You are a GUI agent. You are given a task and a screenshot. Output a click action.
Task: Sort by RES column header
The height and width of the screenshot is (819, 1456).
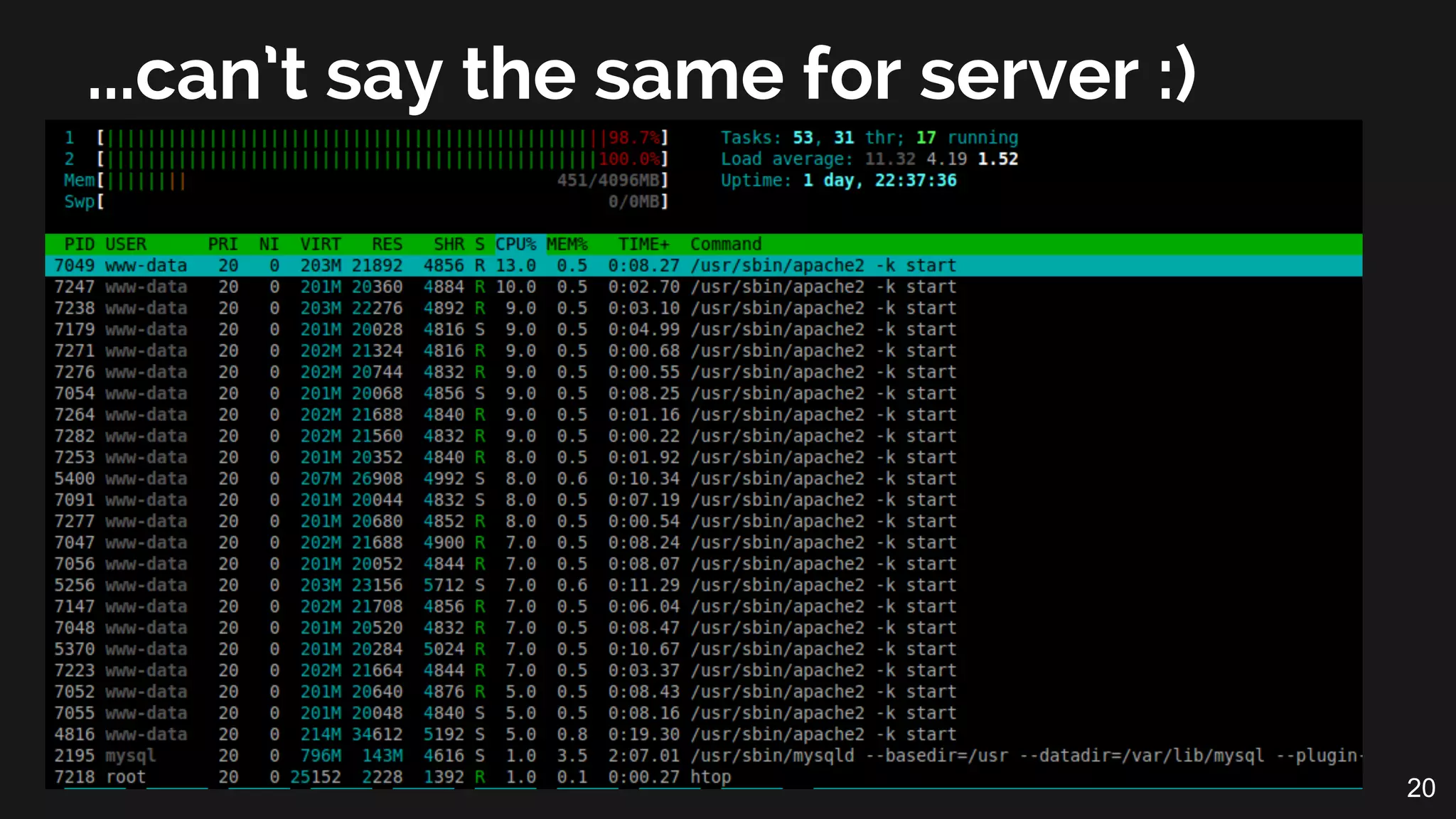tap(387, 245)
